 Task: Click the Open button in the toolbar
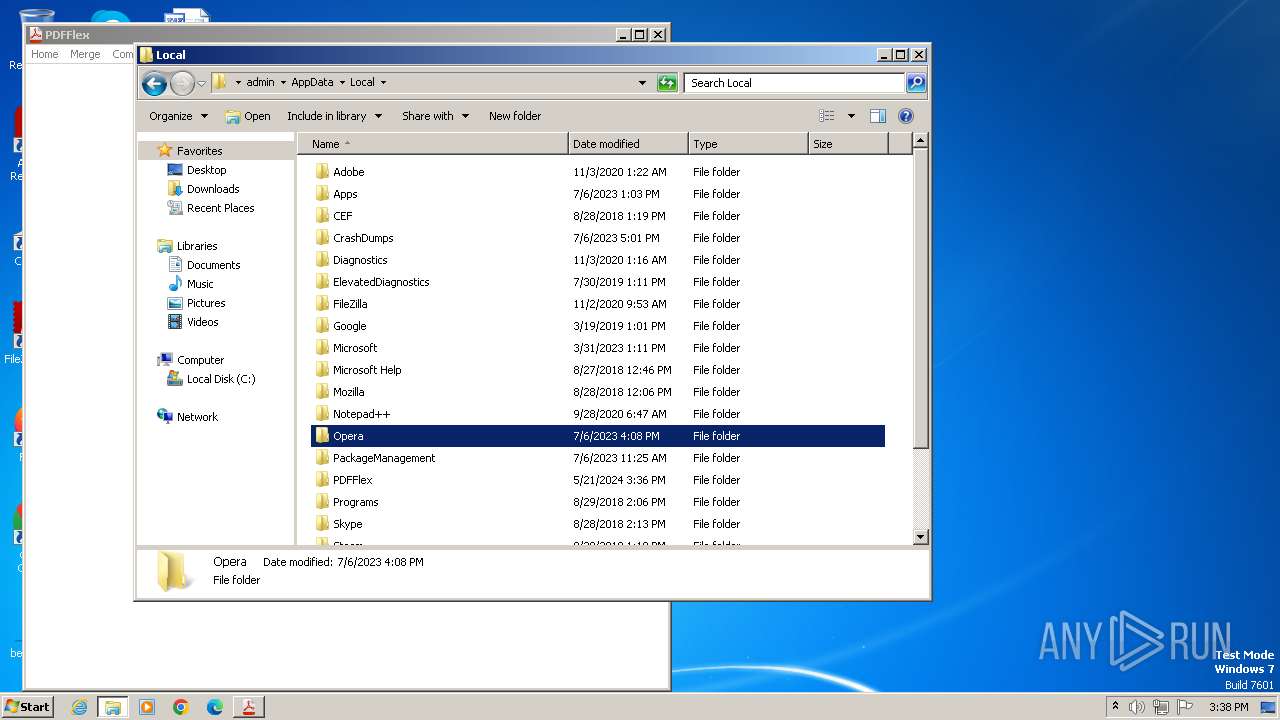(x=248, y=116)
